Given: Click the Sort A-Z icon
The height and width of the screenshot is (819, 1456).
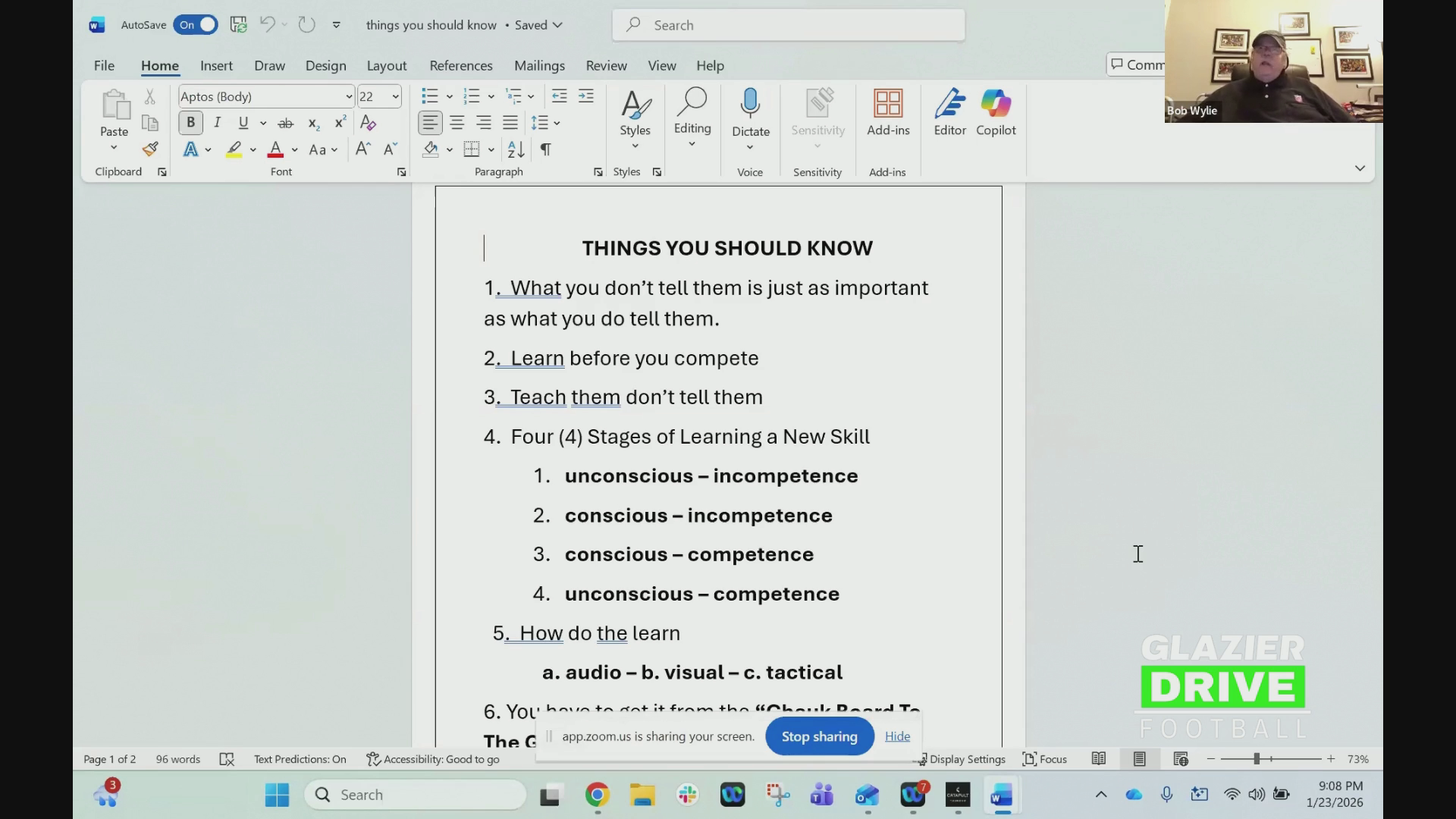Looking at the screenshot, I should (516, 149).
